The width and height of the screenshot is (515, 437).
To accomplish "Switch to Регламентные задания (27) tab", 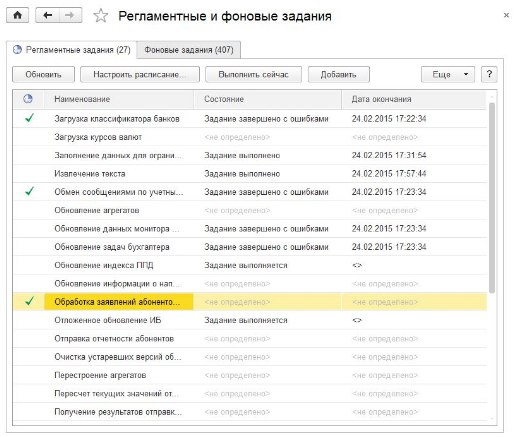I will tap(71, 50).
